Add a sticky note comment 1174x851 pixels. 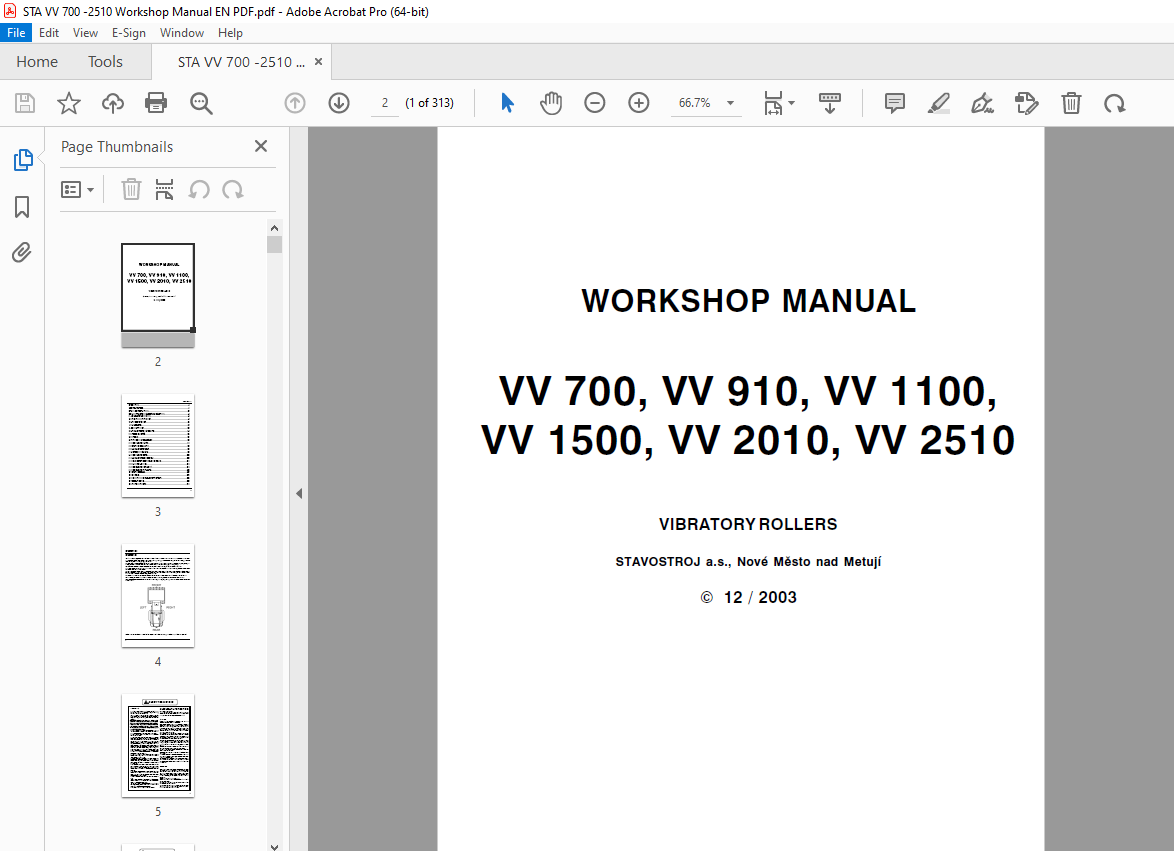(x=895, y=103)
